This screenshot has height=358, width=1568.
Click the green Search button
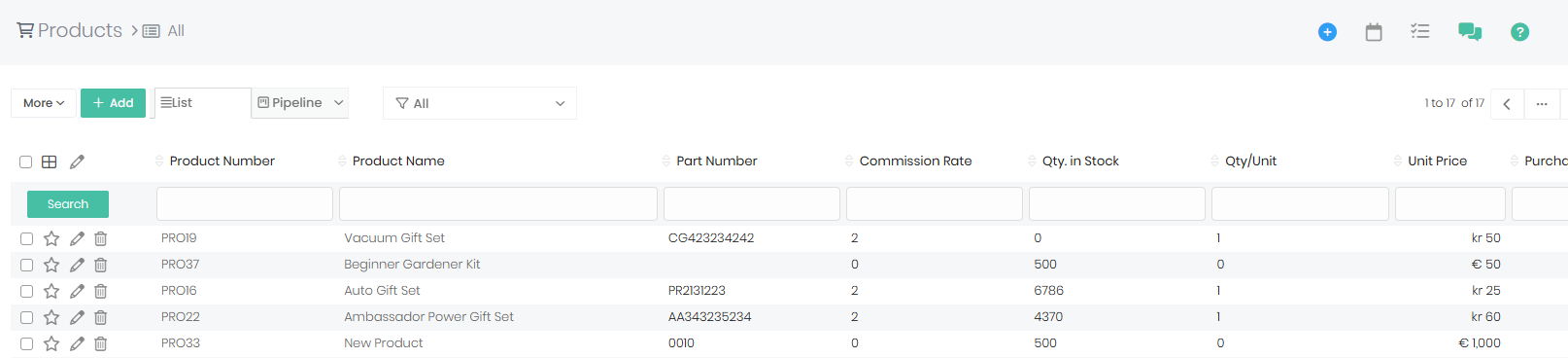click(x=68, y=204)
